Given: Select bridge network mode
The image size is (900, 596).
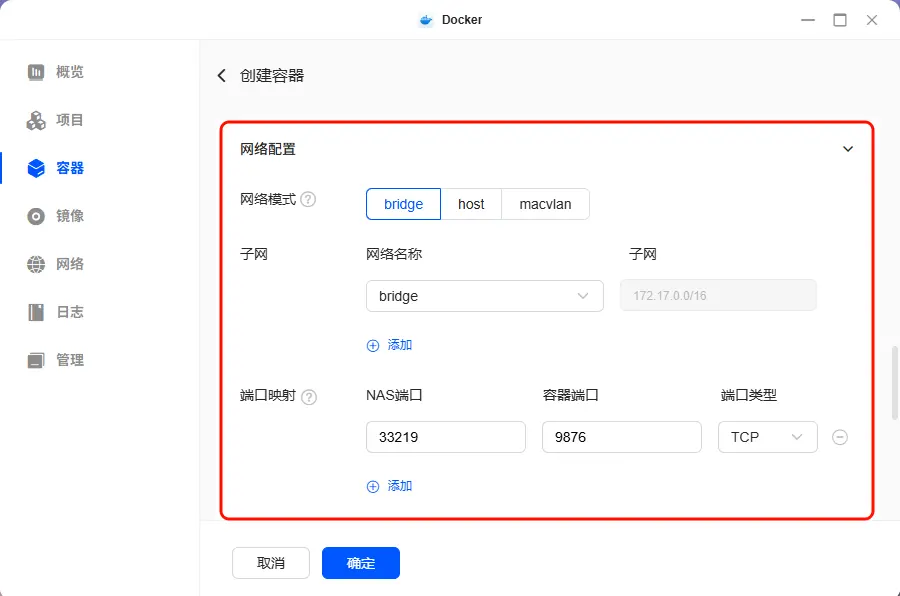Looking at the screenshot, I should pyautogui.click(x=403, y=204).
